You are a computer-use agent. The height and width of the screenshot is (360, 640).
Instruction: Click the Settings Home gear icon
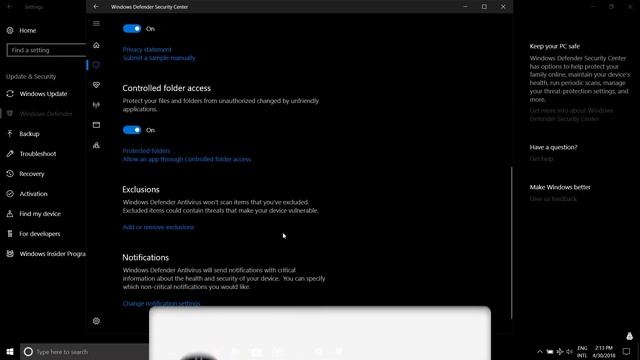click(10, 30)
